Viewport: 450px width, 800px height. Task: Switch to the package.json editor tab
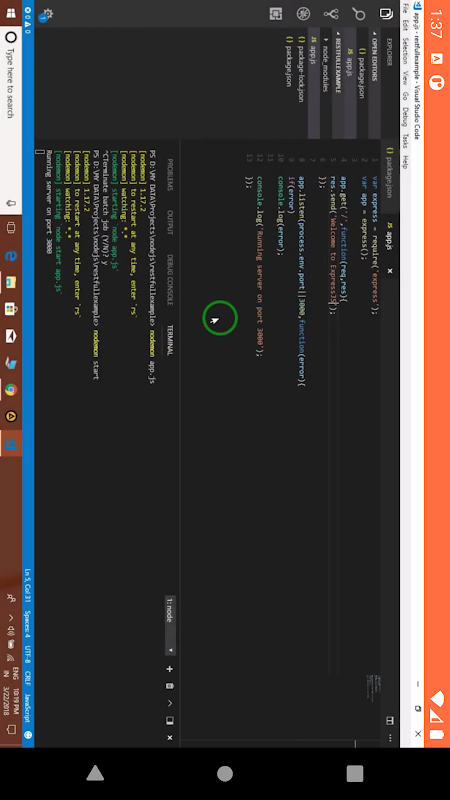coord(390,175)
